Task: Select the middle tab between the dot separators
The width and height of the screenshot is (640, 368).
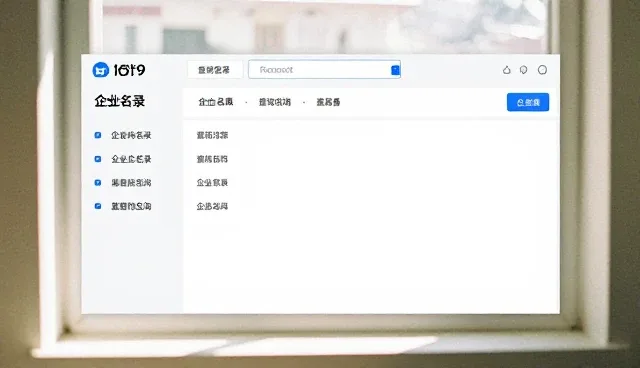Action: click(x=275, y=102)
